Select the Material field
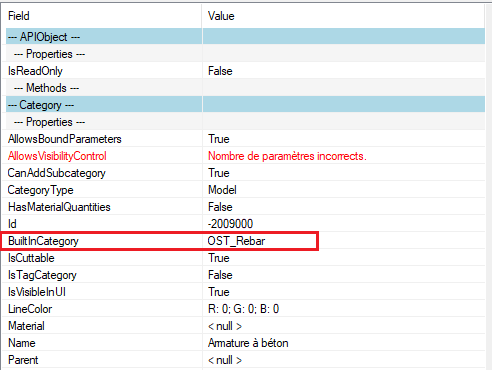494x374 pixels. (x=26, y=326)
